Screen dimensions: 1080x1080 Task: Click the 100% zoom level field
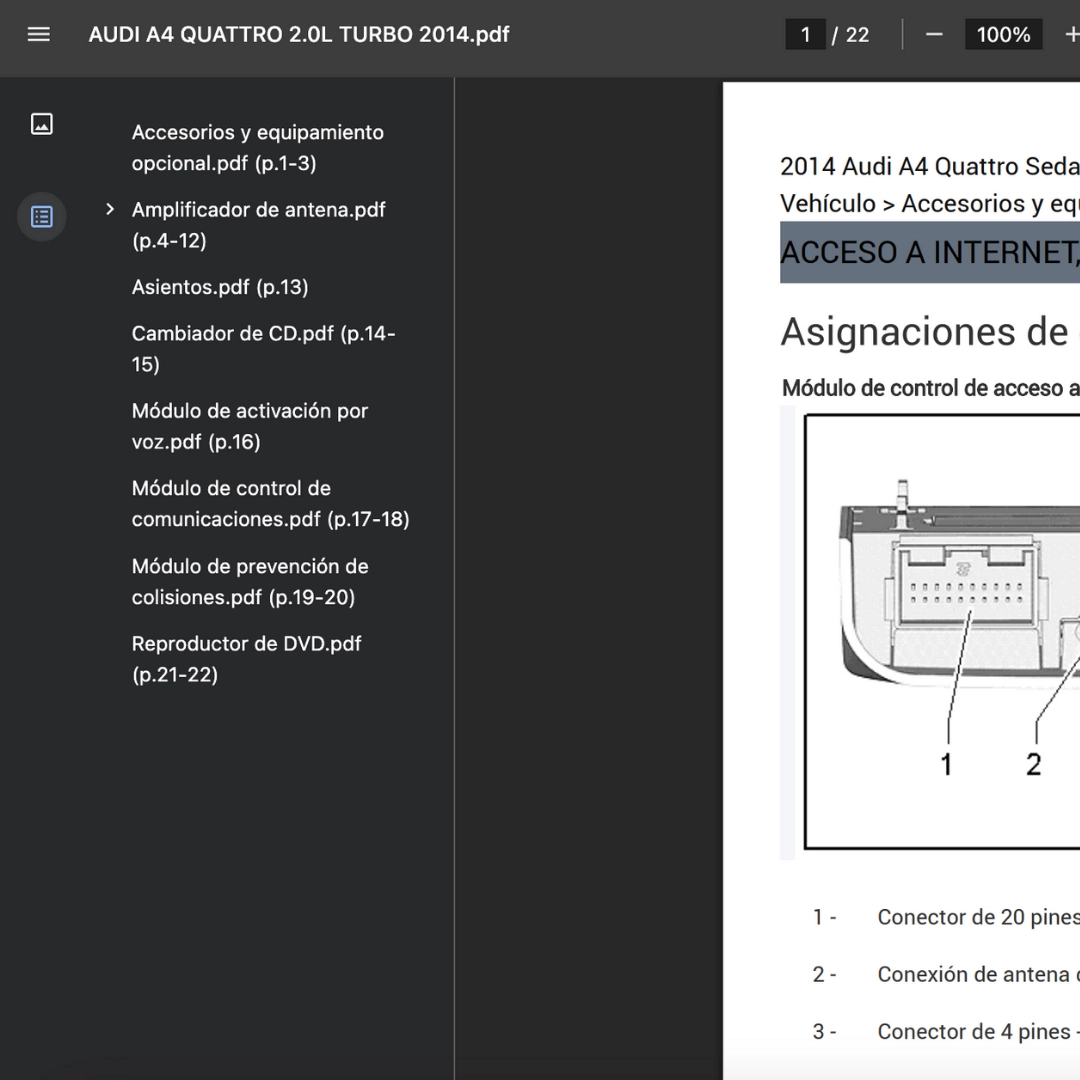[1002, 35]
